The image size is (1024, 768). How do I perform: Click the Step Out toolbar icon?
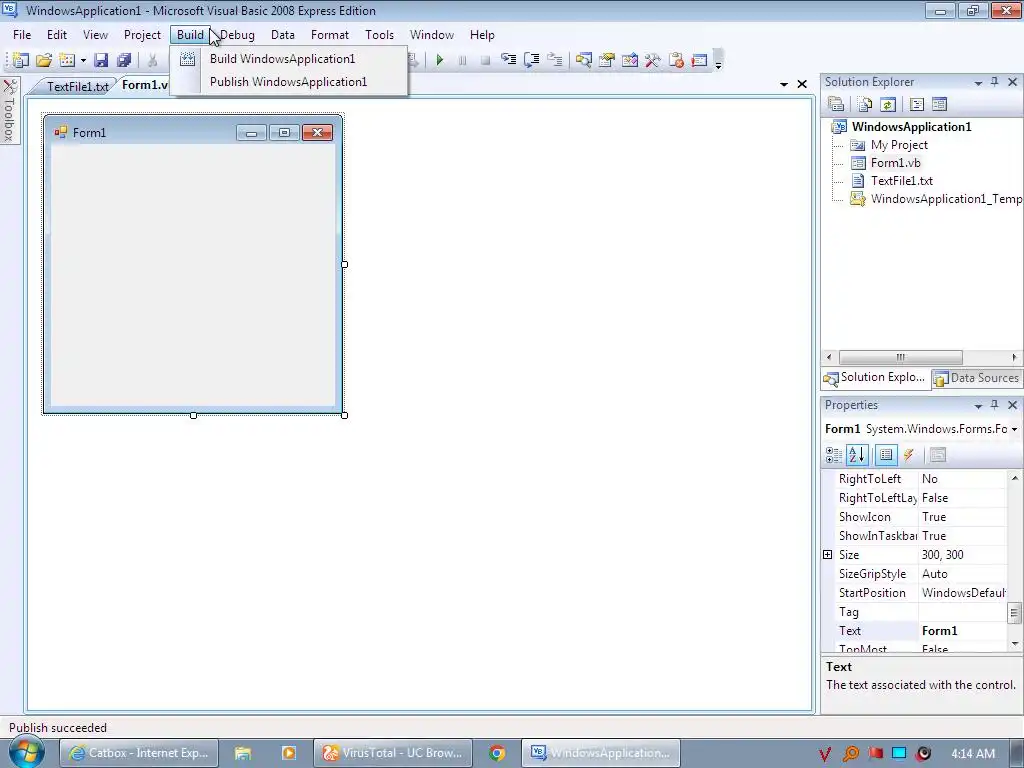click(x=554, y=60)
